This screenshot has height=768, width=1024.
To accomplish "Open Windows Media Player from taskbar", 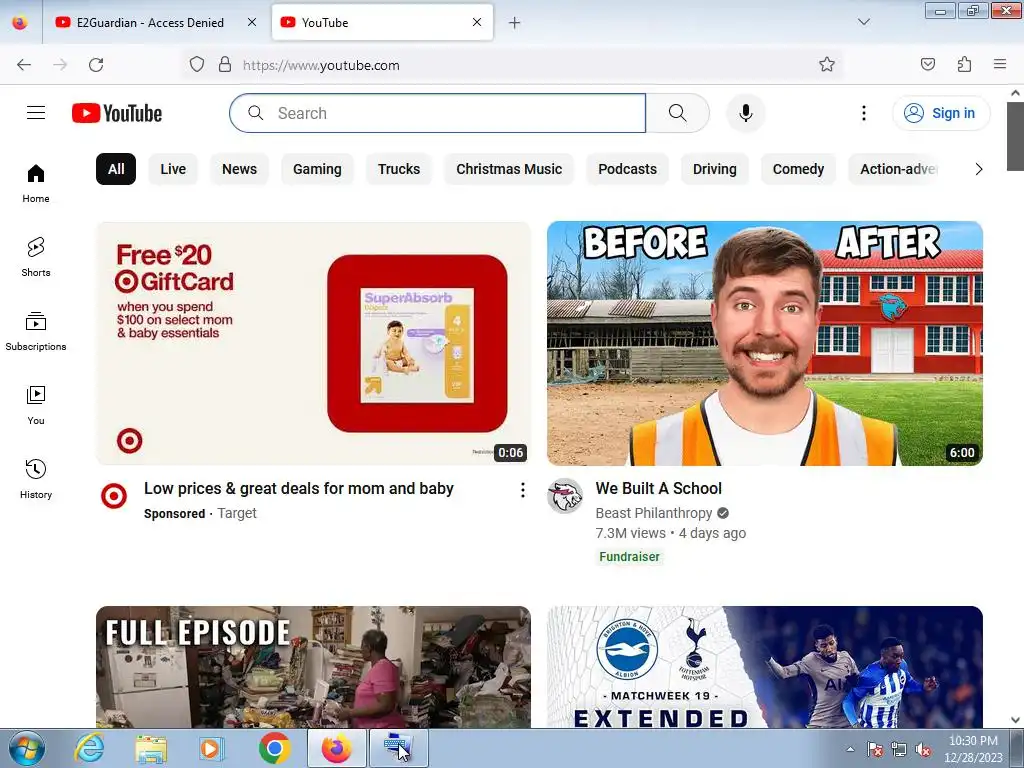I will [212, 748].
